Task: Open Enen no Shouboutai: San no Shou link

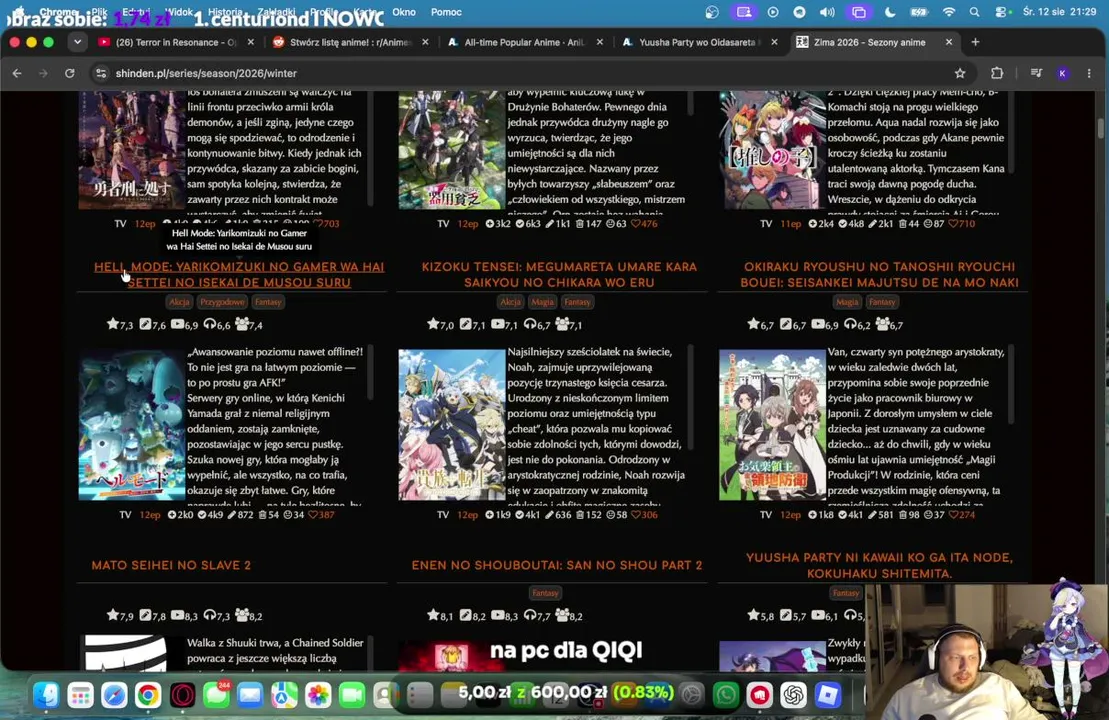Action: [557, 565]
